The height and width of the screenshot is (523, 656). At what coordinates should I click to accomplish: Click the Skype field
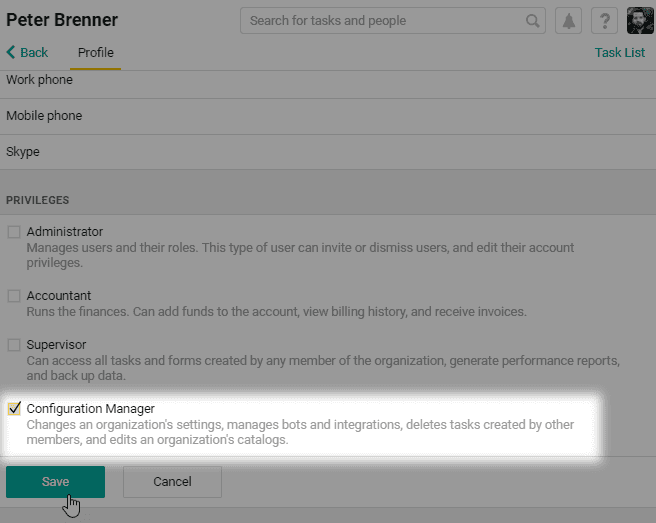click(328, 152)
